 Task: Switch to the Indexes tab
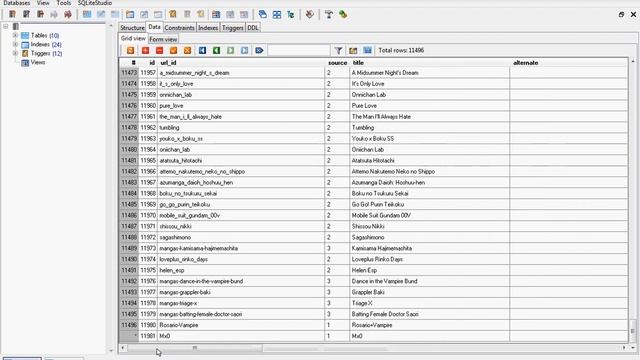[208, 28]
